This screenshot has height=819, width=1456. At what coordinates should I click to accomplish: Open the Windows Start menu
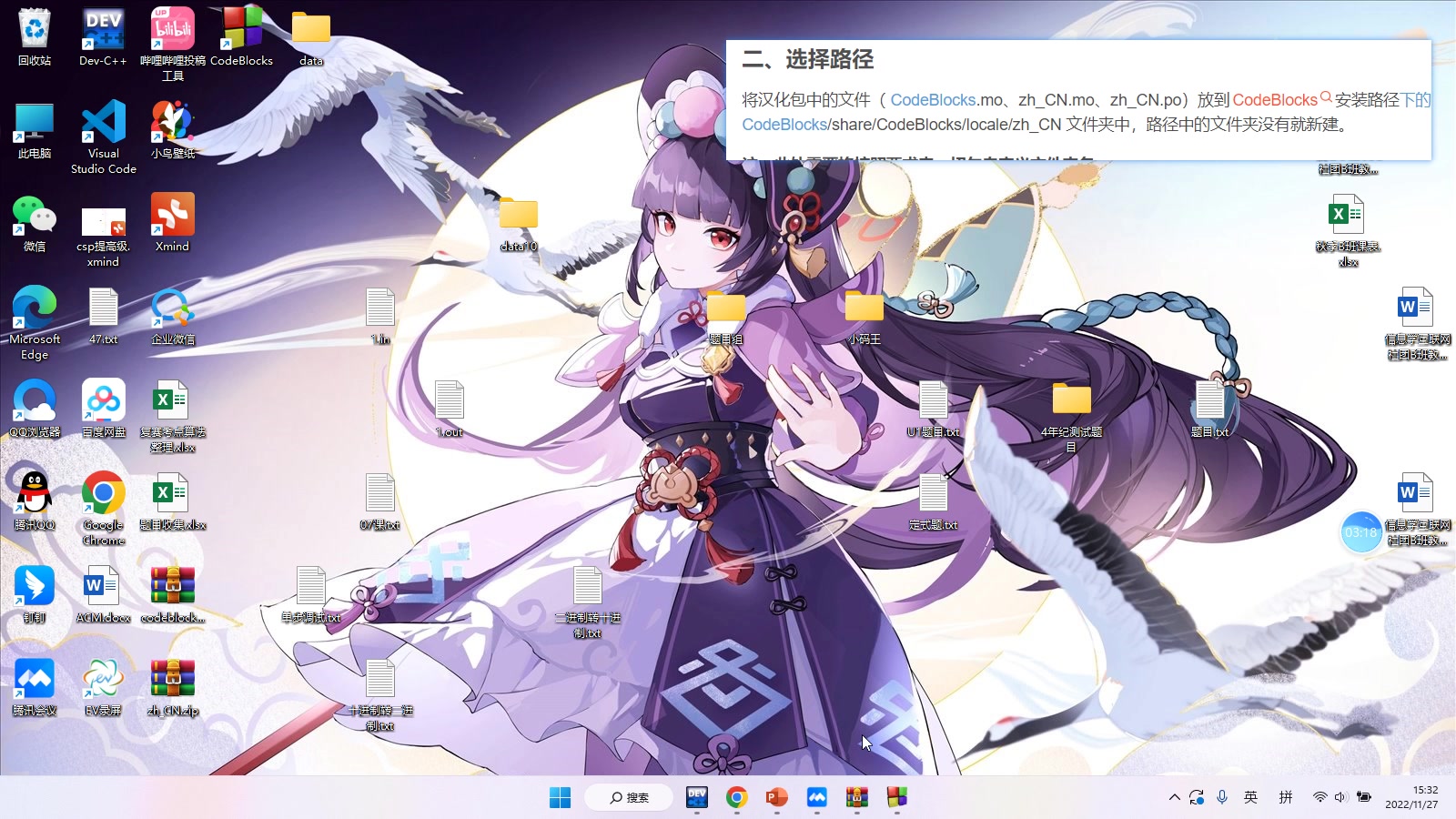(x=560, y=798)
